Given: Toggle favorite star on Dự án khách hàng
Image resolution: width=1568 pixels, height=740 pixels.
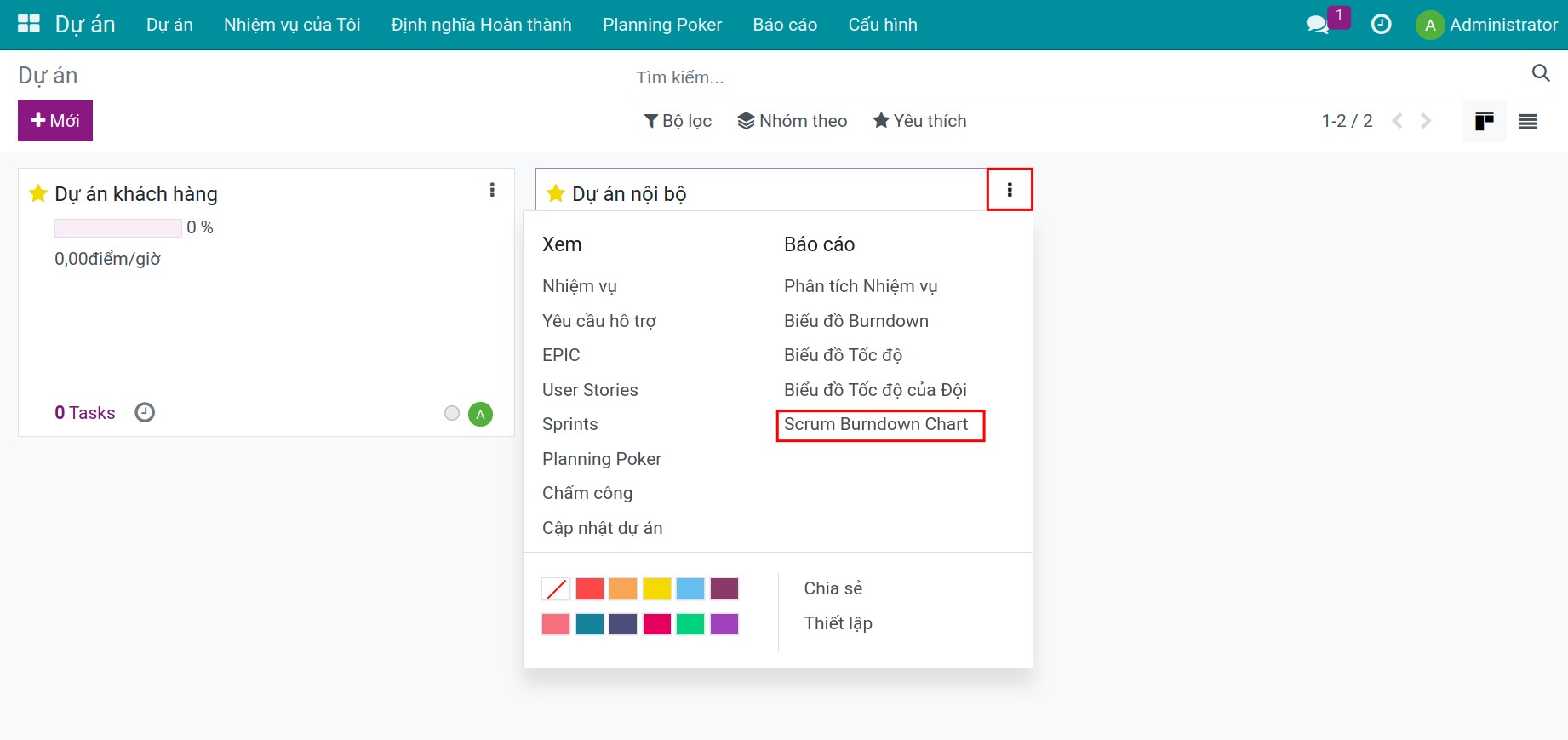Looking at the screenshot, I should (38, 193).
